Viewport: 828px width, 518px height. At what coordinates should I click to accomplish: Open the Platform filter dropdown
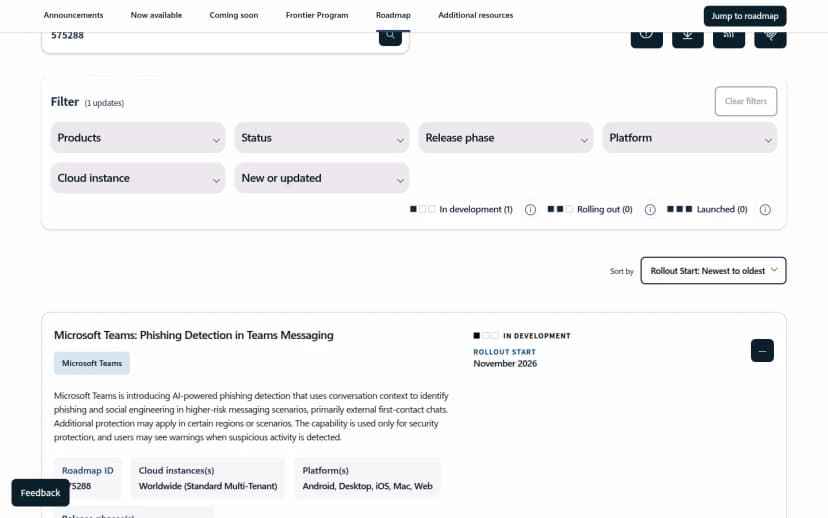tap(690, 138)
